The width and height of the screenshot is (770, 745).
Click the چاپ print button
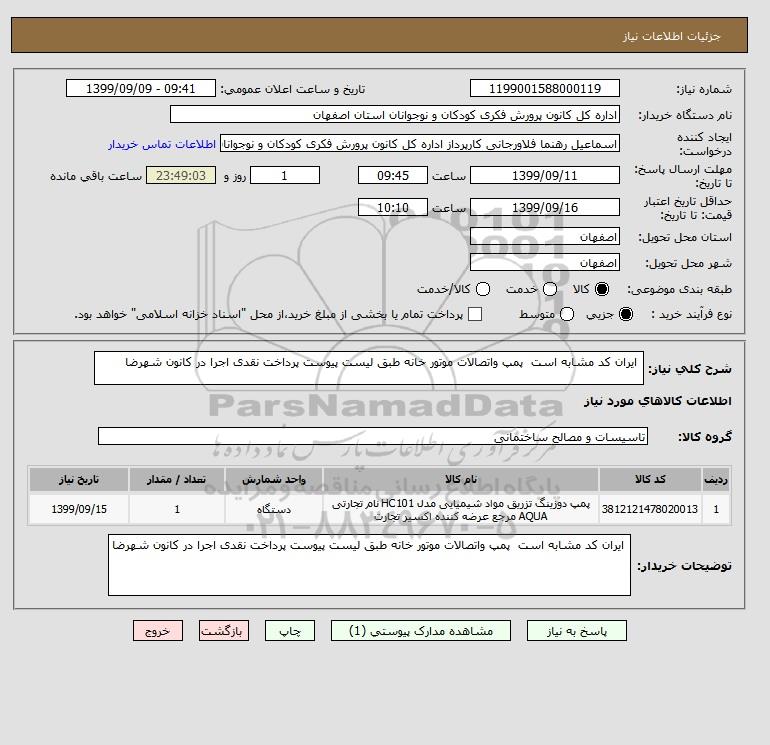(x=290, y=631)
